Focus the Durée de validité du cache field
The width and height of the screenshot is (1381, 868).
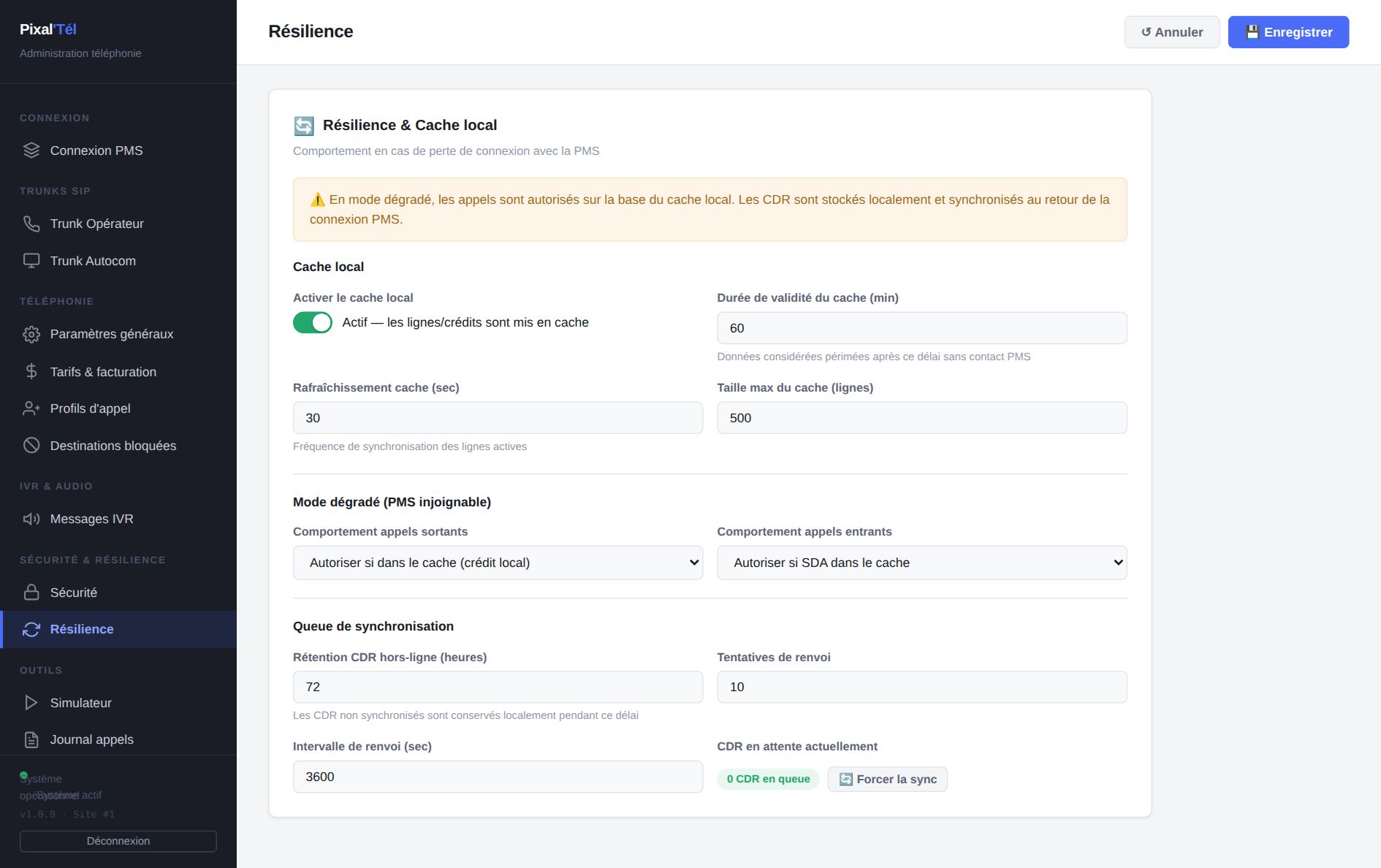click(921, 328)
